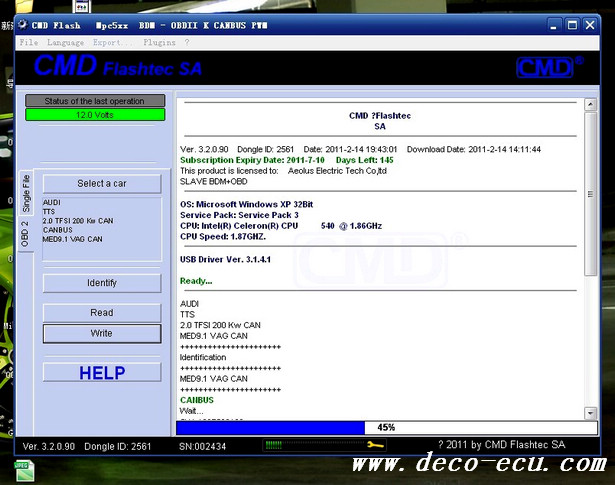Click the green CANBUS log entry
The image size is (615, 485).
(197, 400)
